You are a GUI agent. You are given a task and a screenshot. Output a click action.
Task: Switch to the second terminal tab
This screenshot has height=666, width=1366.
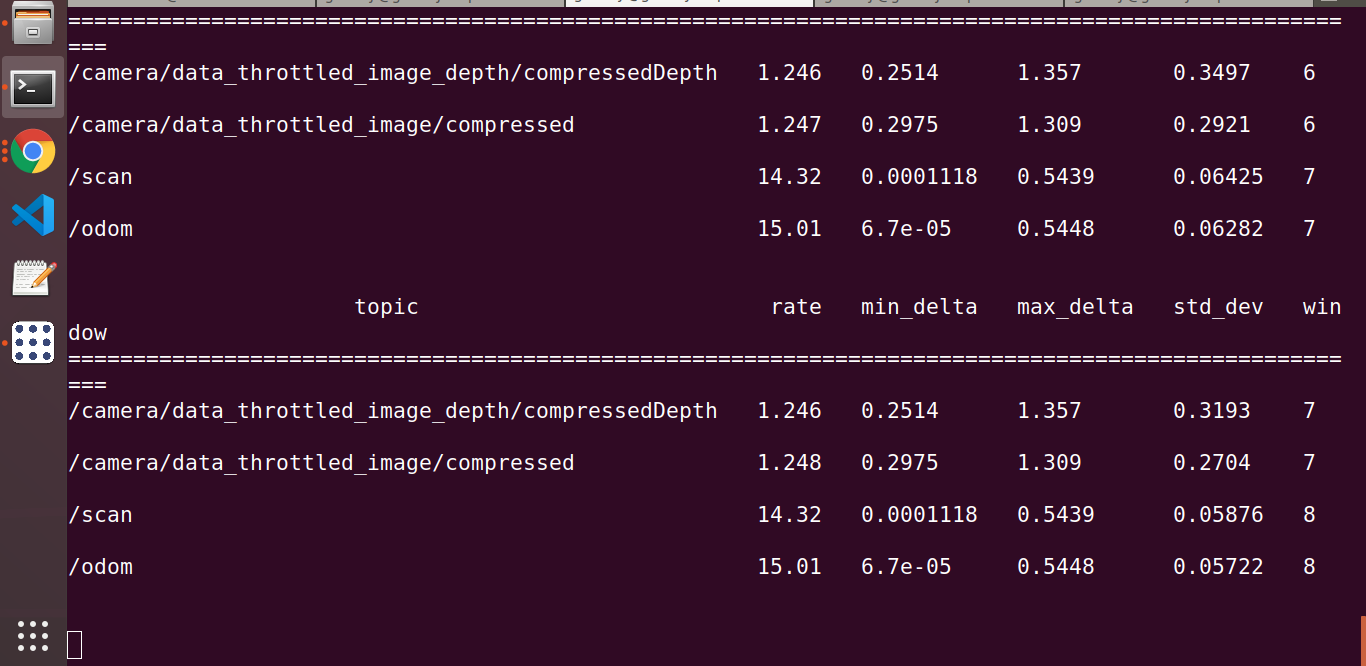[440, 3]
